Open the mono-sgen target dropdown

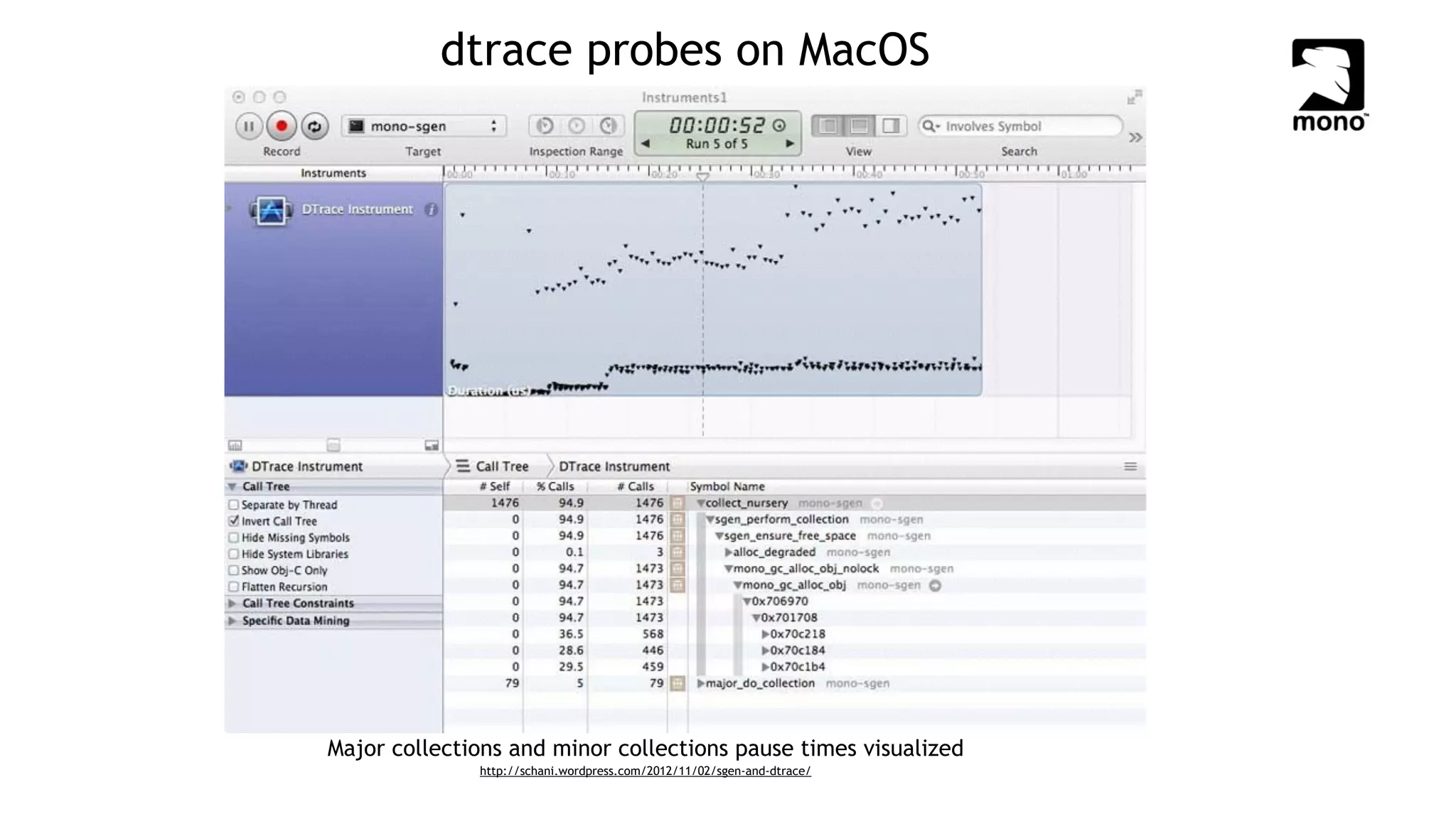coord(424,127)
